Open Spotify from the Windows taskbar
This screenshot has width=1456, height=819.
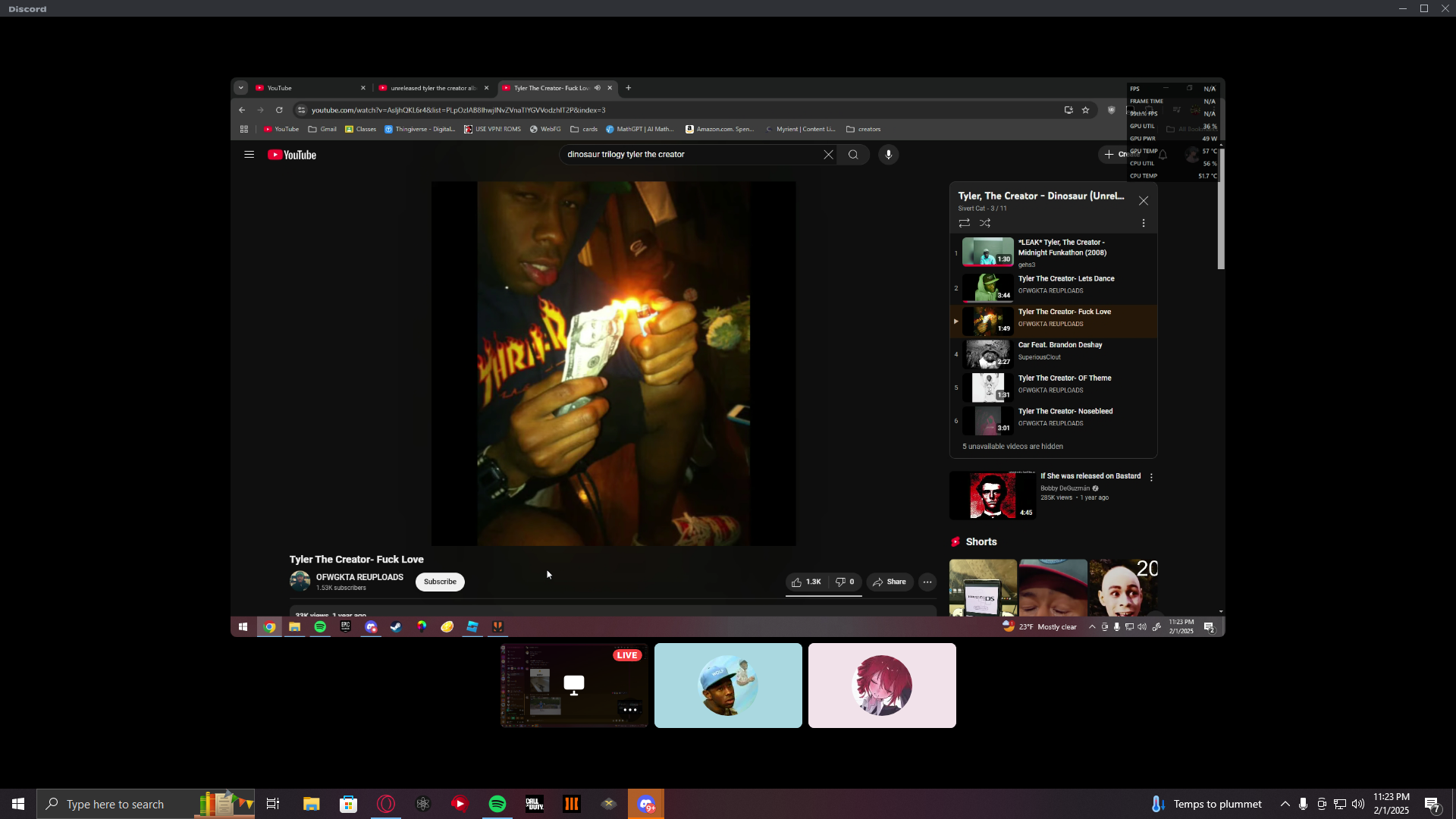tap(497, 804)
